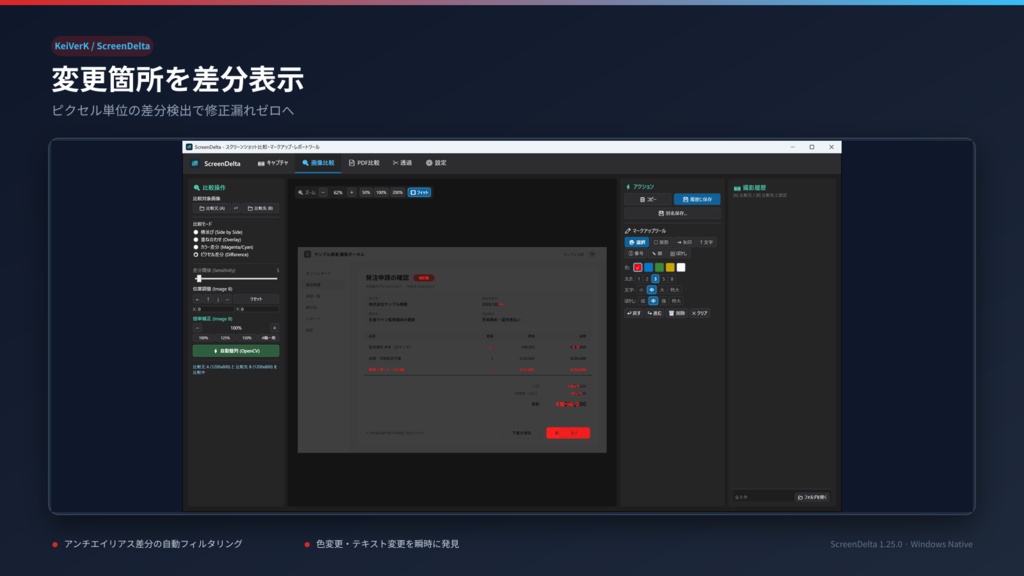The width and height of the screenshot is (1024, 576).
Task: Open 別名保存... save-as dialog
Action: (x=672, y=214)
